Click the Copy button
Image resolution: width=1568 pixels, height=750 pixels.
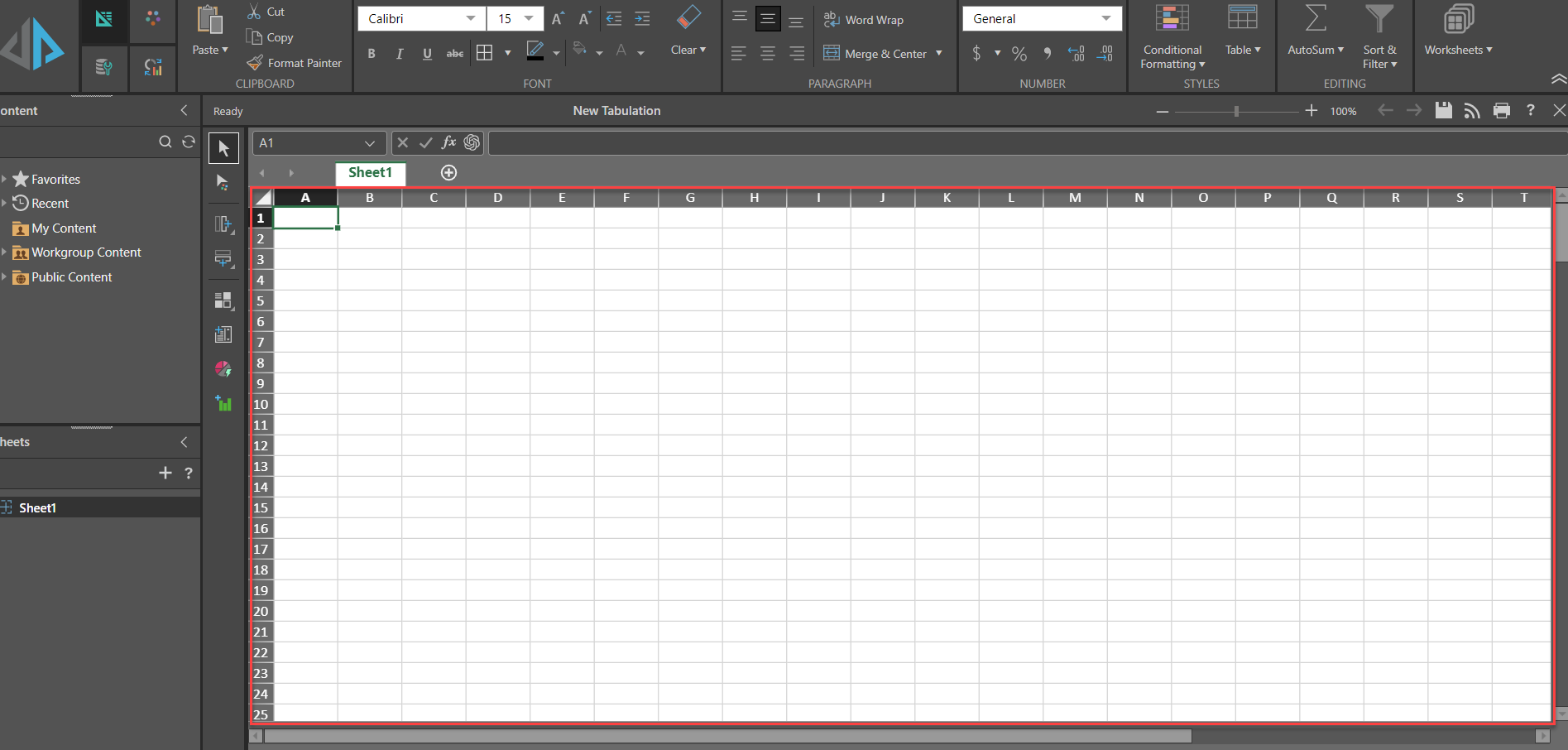point(270,37)
